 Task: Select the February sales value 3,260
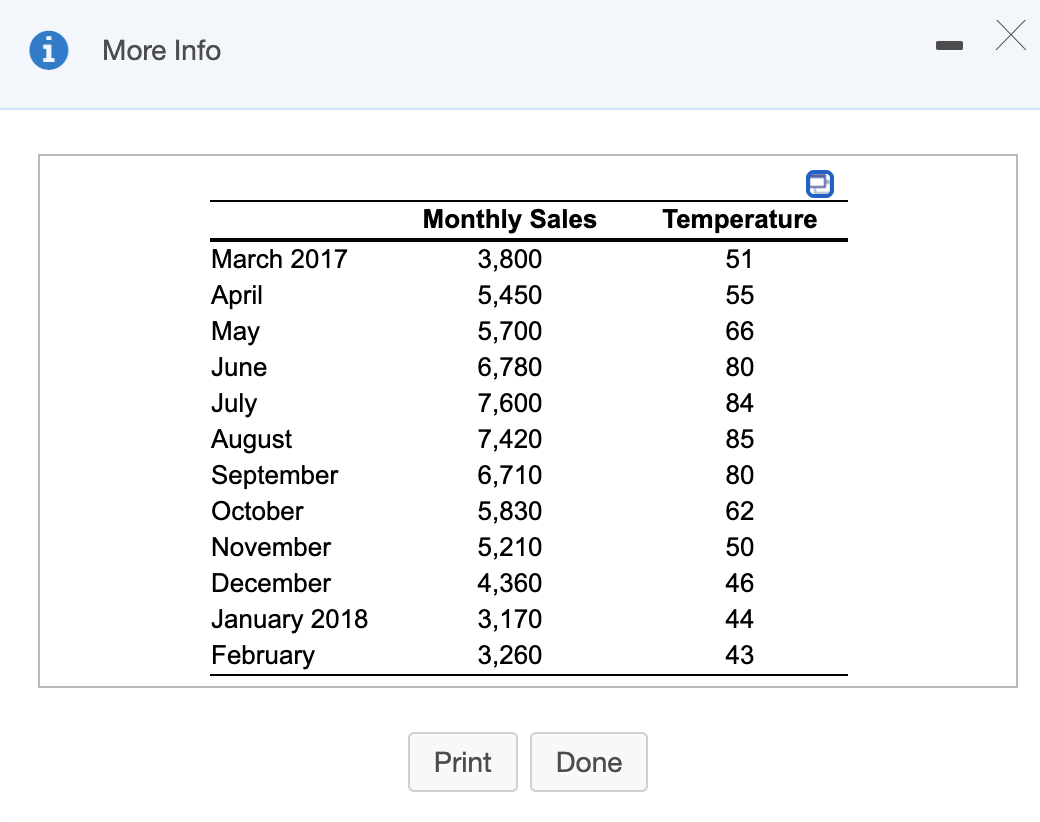(x=509, y=655)
